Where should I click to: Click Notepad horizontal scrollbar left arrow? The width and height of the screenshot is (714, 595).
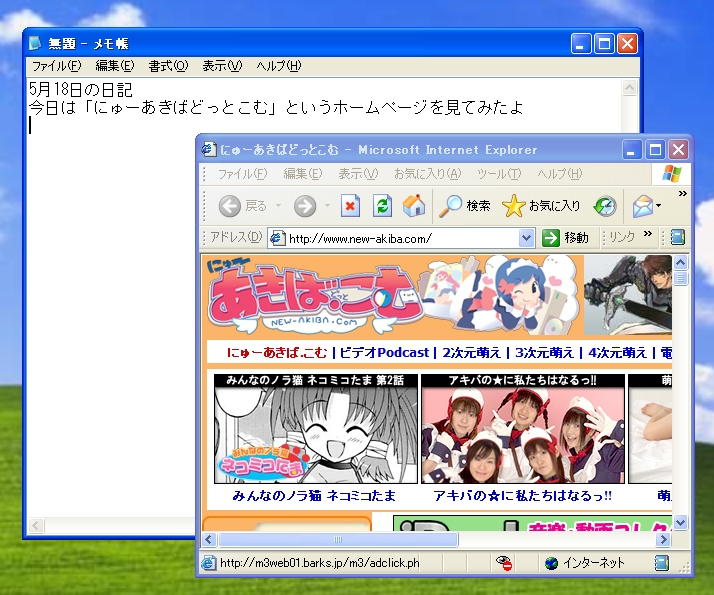[x=36, y=526]
